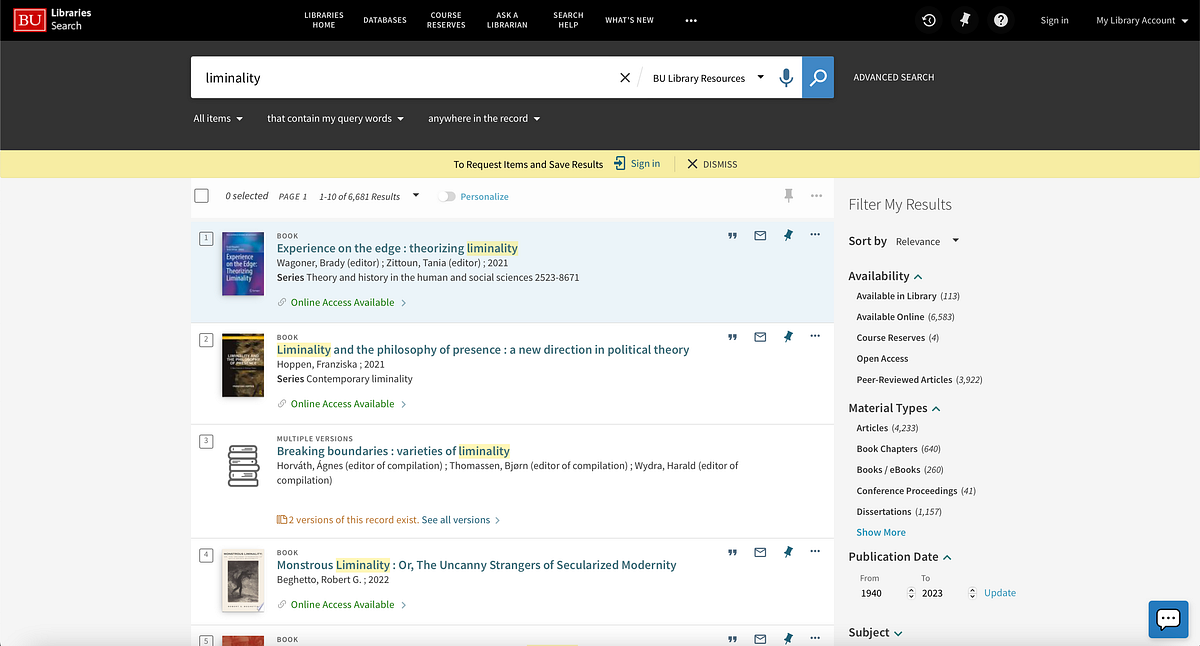This screenshot has width=1200, height=646.
Task: Check the select-all results checkbox
Action: click(201, 196)
